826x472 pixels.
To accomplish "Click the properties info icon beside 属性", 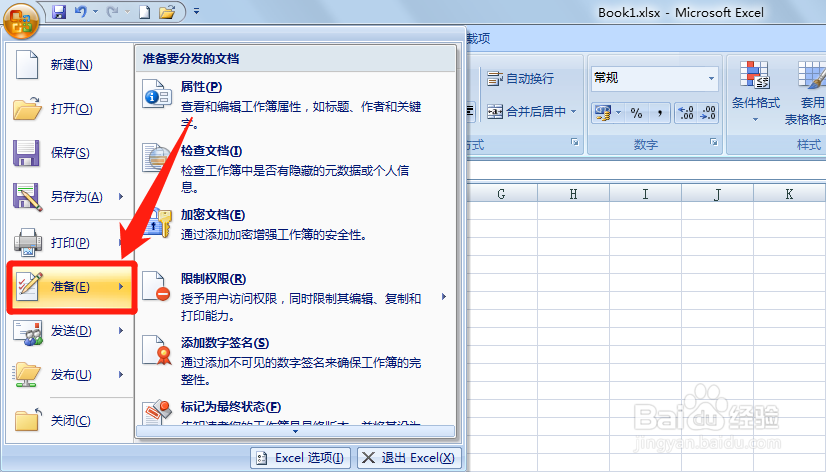I will click(x=157, y=94).
